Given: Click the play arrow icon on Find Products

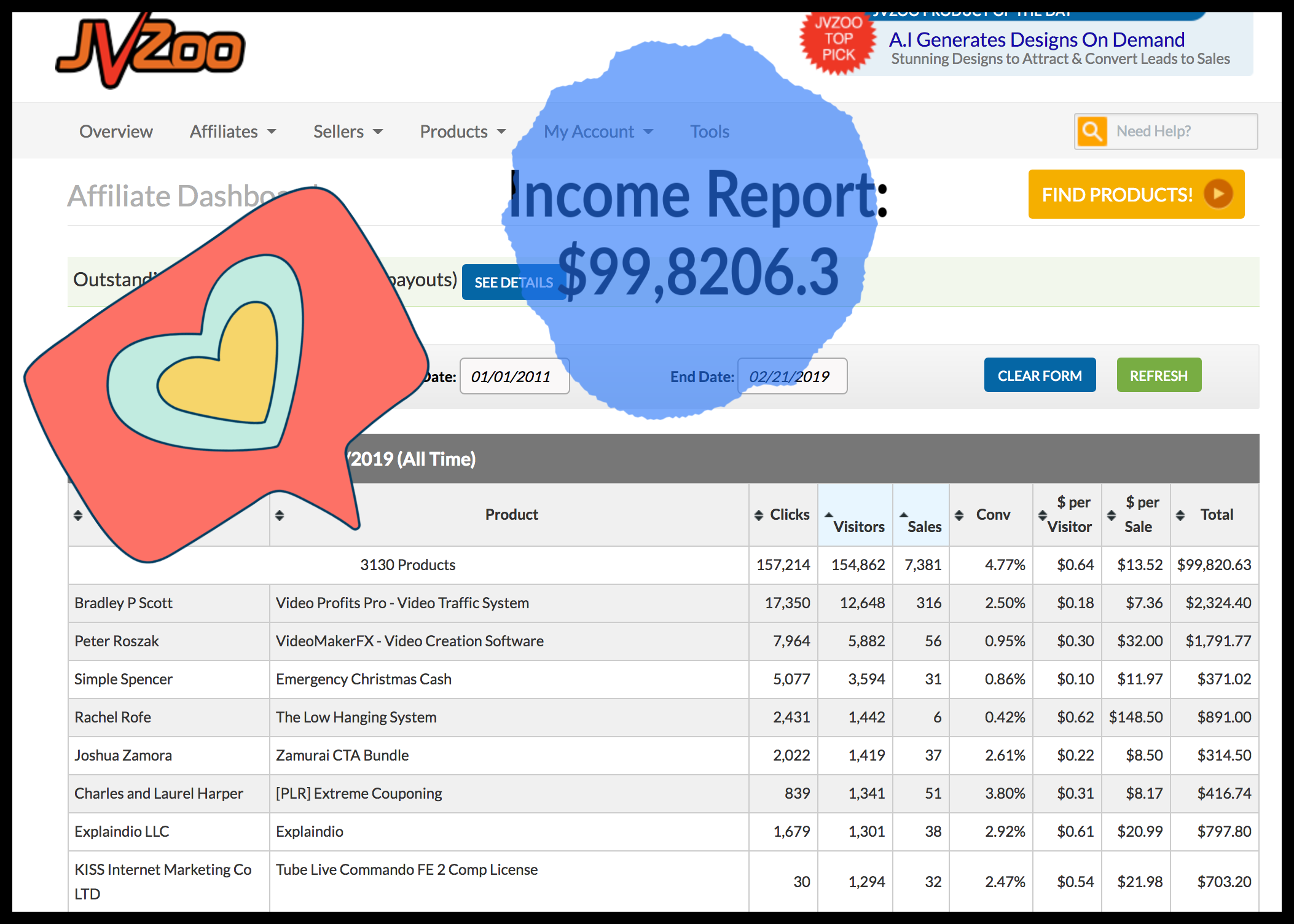Looking at the screenshot, I should coord(1218,194).
